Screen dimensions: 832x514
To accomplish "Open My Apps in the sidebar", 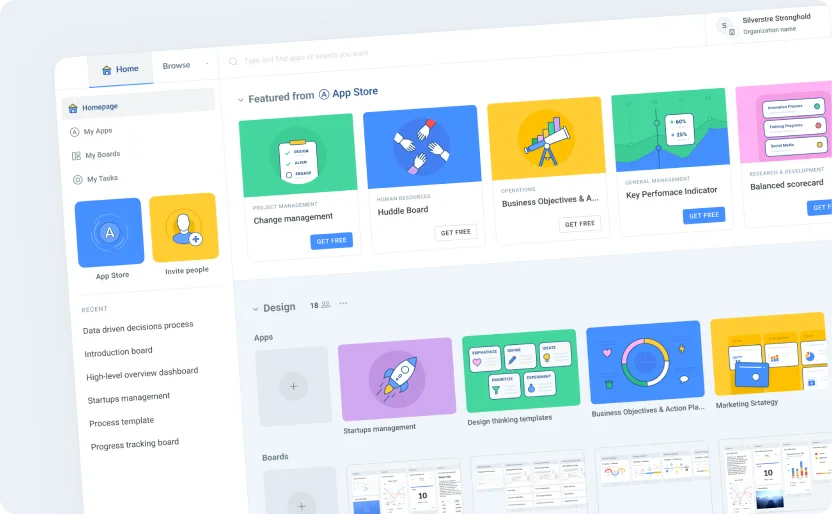I will (x=97, y=131).
